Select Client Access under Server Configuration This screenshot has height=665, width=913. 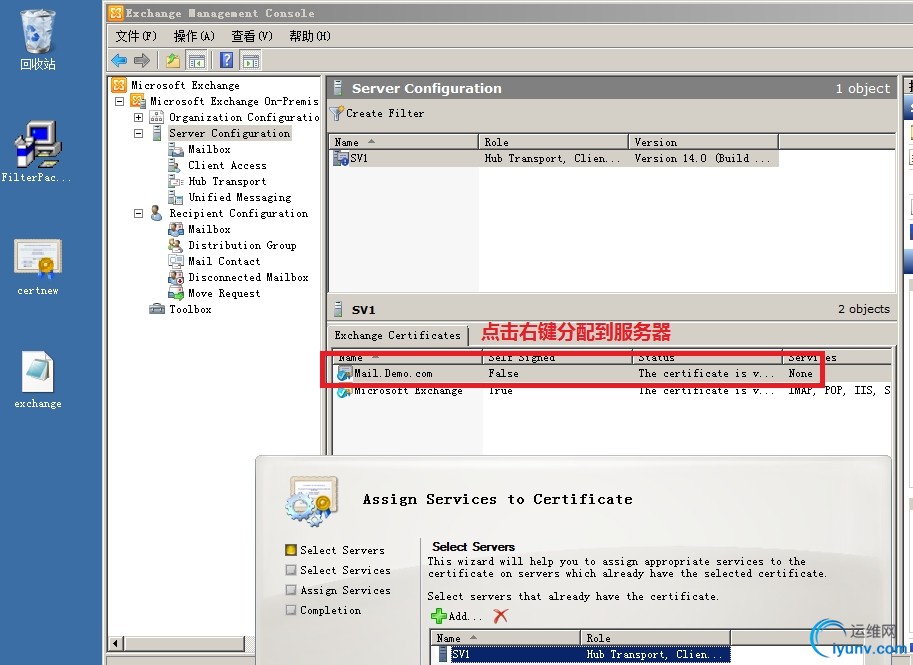227,165
